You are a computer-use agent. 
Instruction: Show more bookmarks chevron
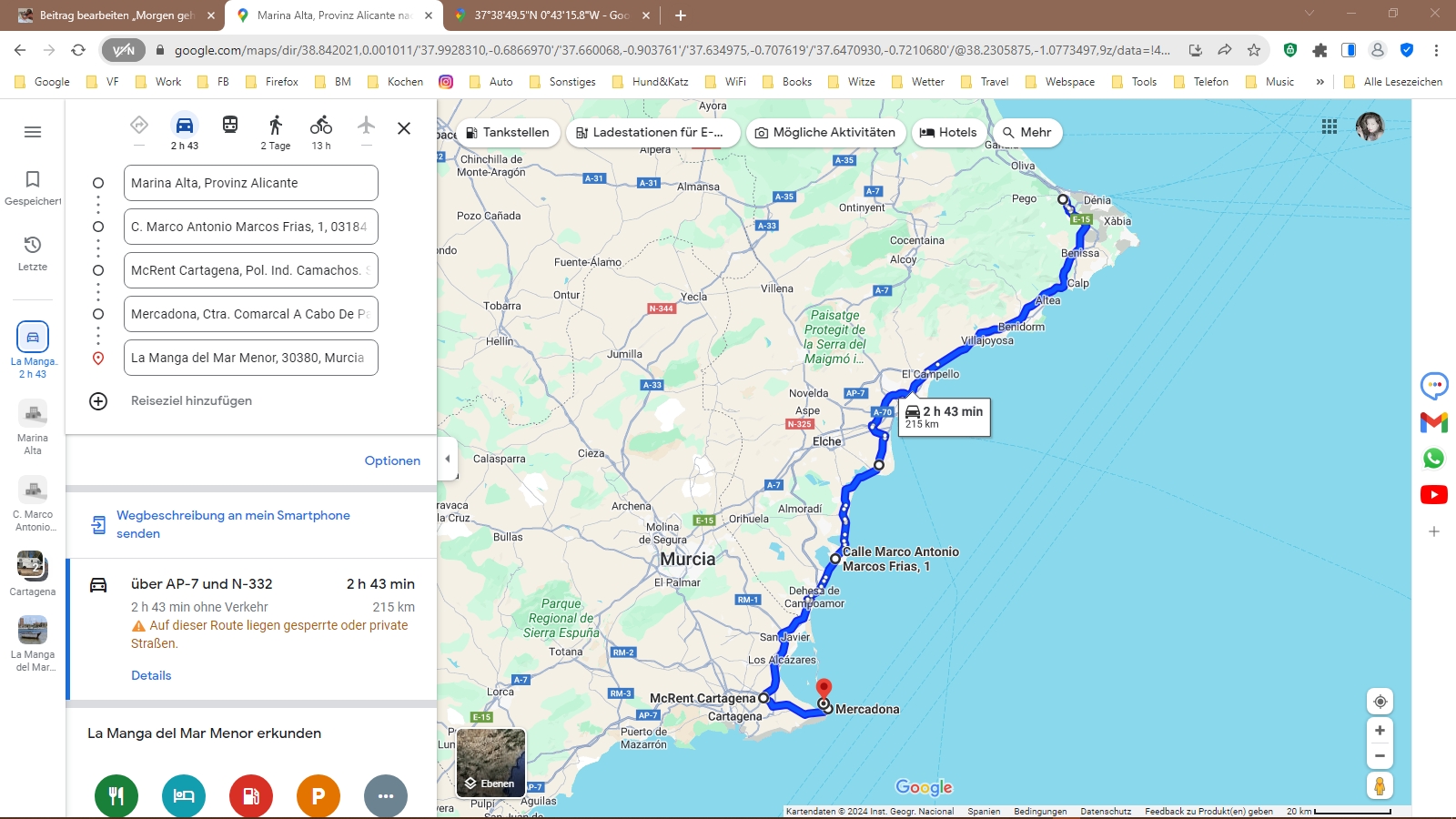(x=1319, y=82)
